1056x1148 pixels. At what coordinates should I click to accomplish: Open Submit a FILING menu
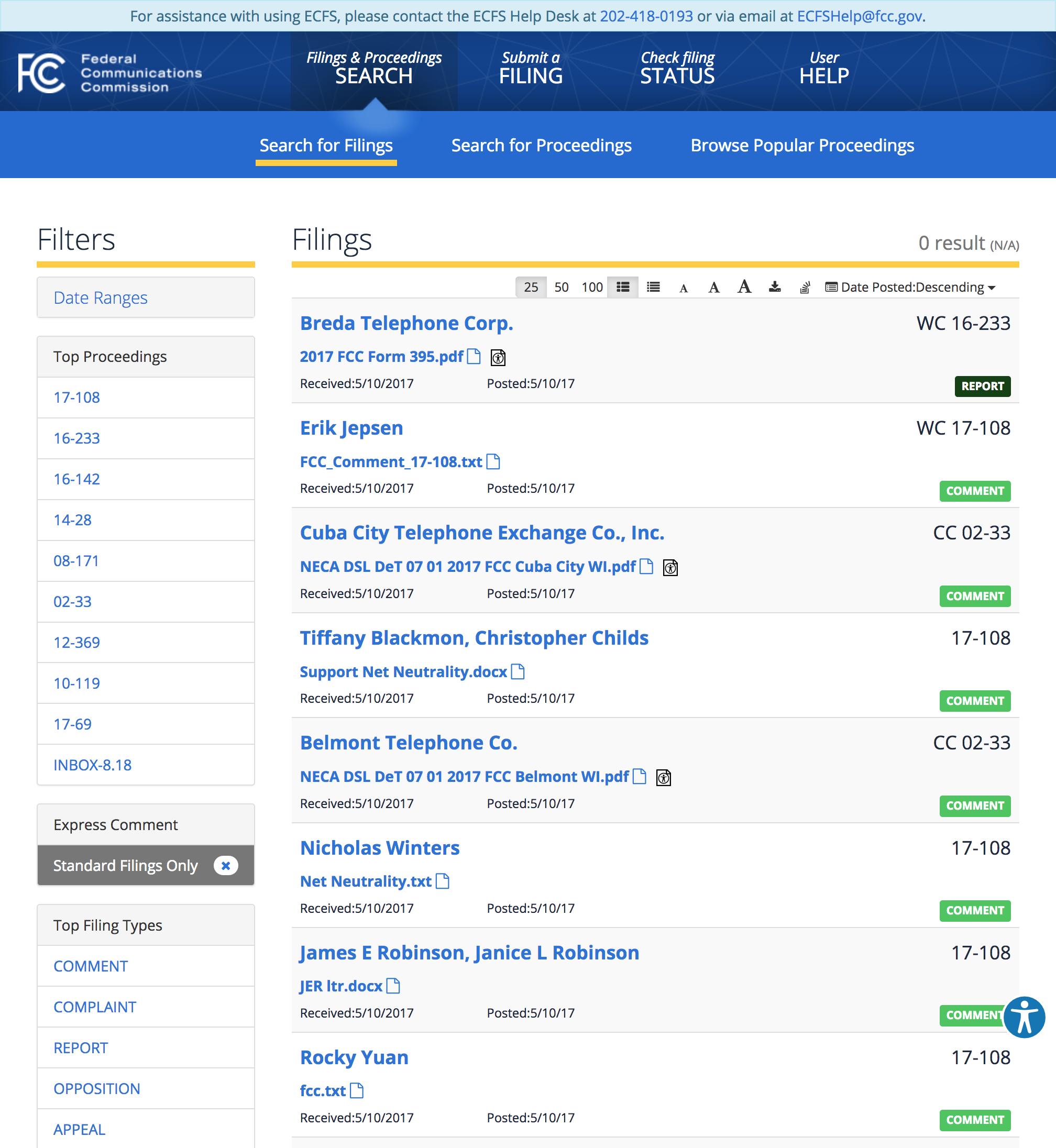pos(531,69)
